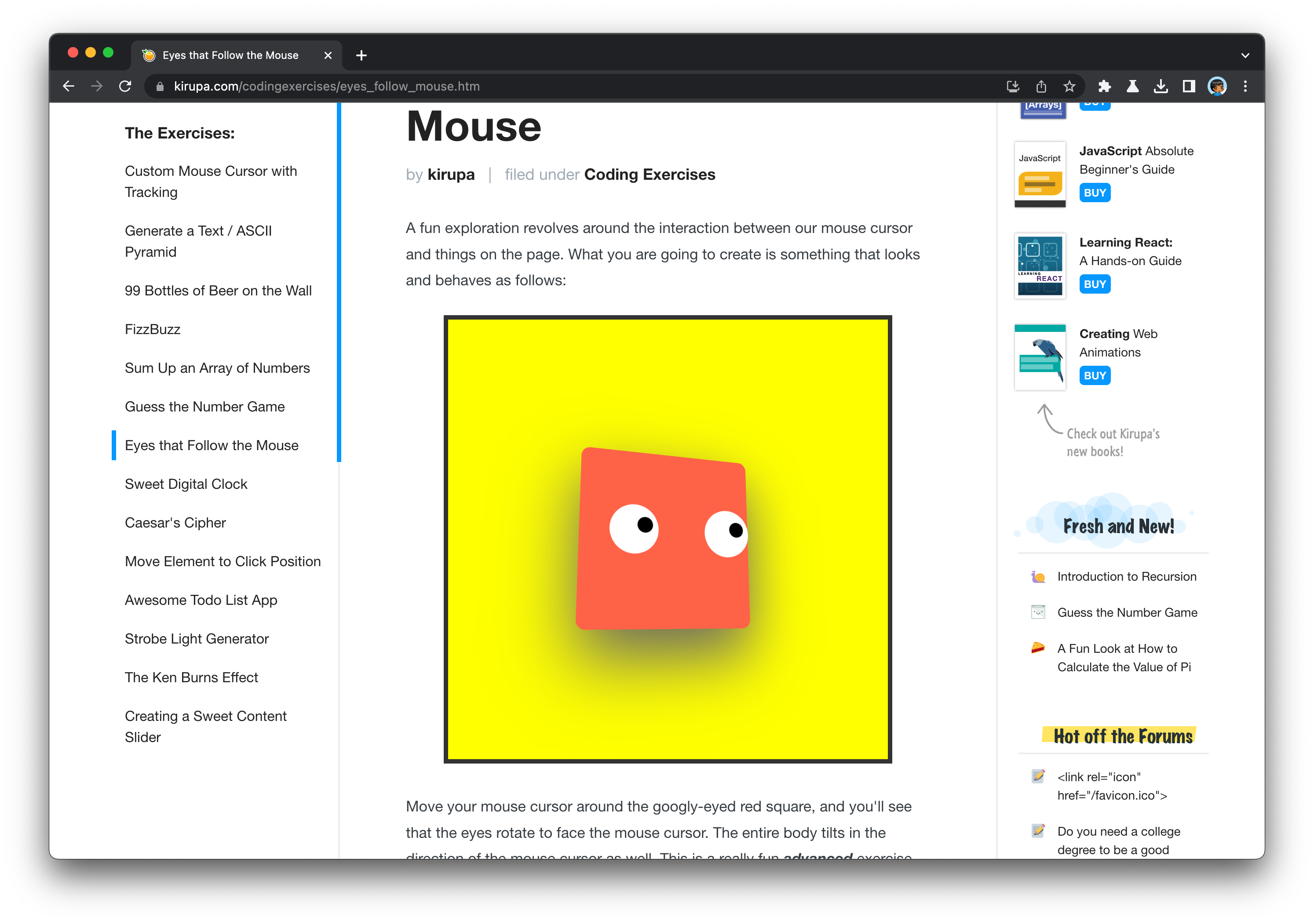Reload the current page
1314x924 pixels.
(125, 87)
